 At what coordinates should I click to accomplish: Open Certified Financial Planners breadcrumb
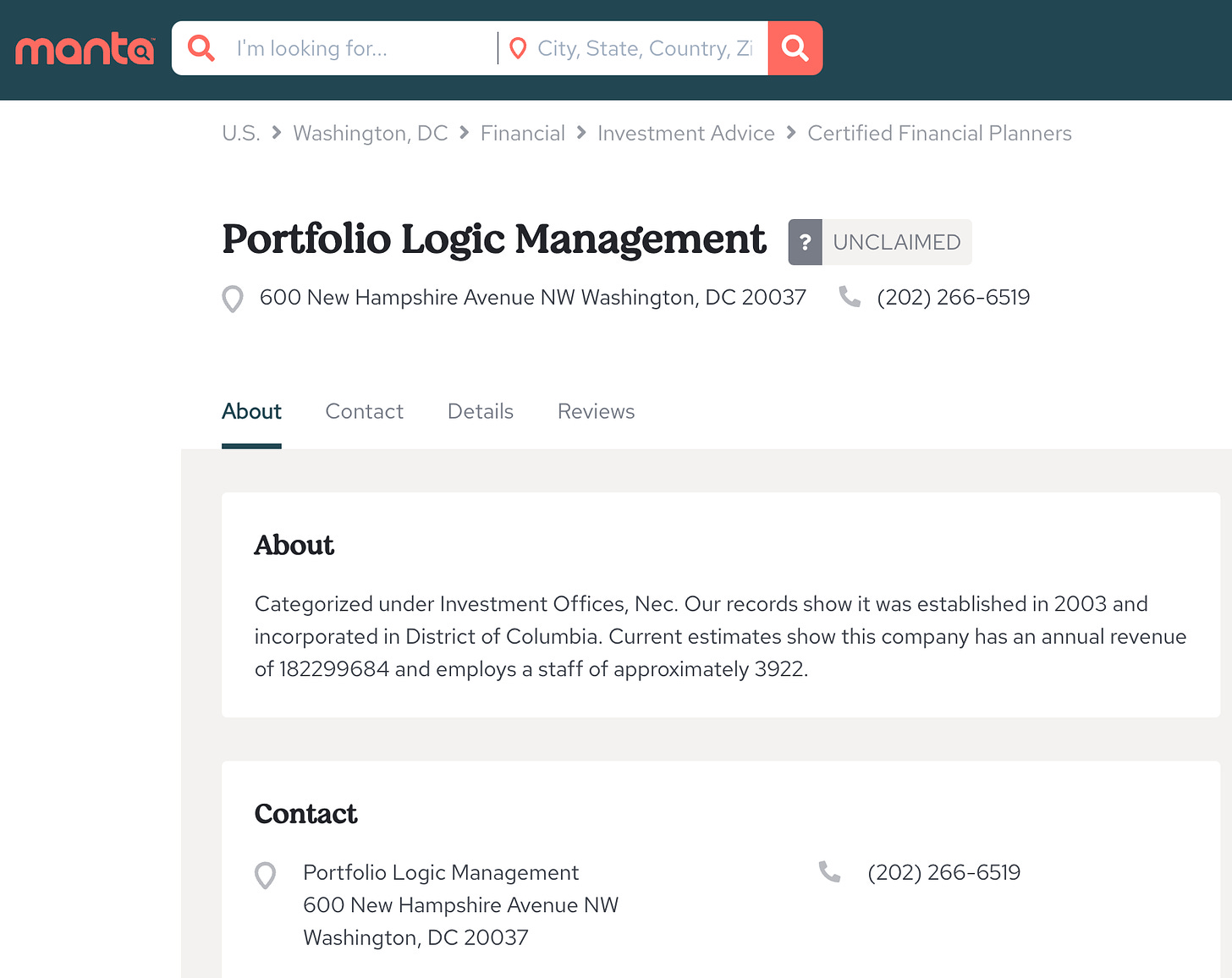939,134
